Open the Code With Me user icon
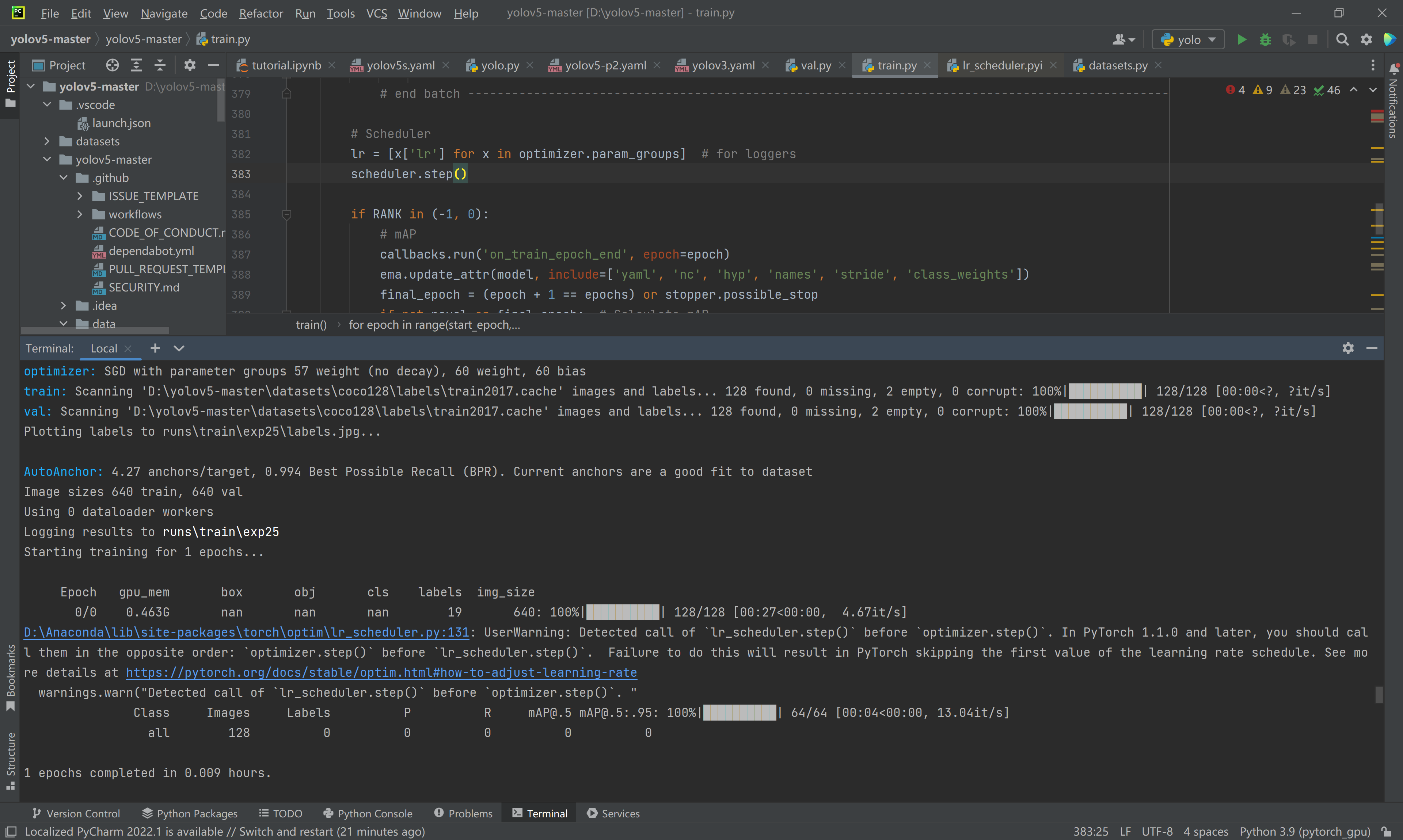 (x=1123, y=39)
